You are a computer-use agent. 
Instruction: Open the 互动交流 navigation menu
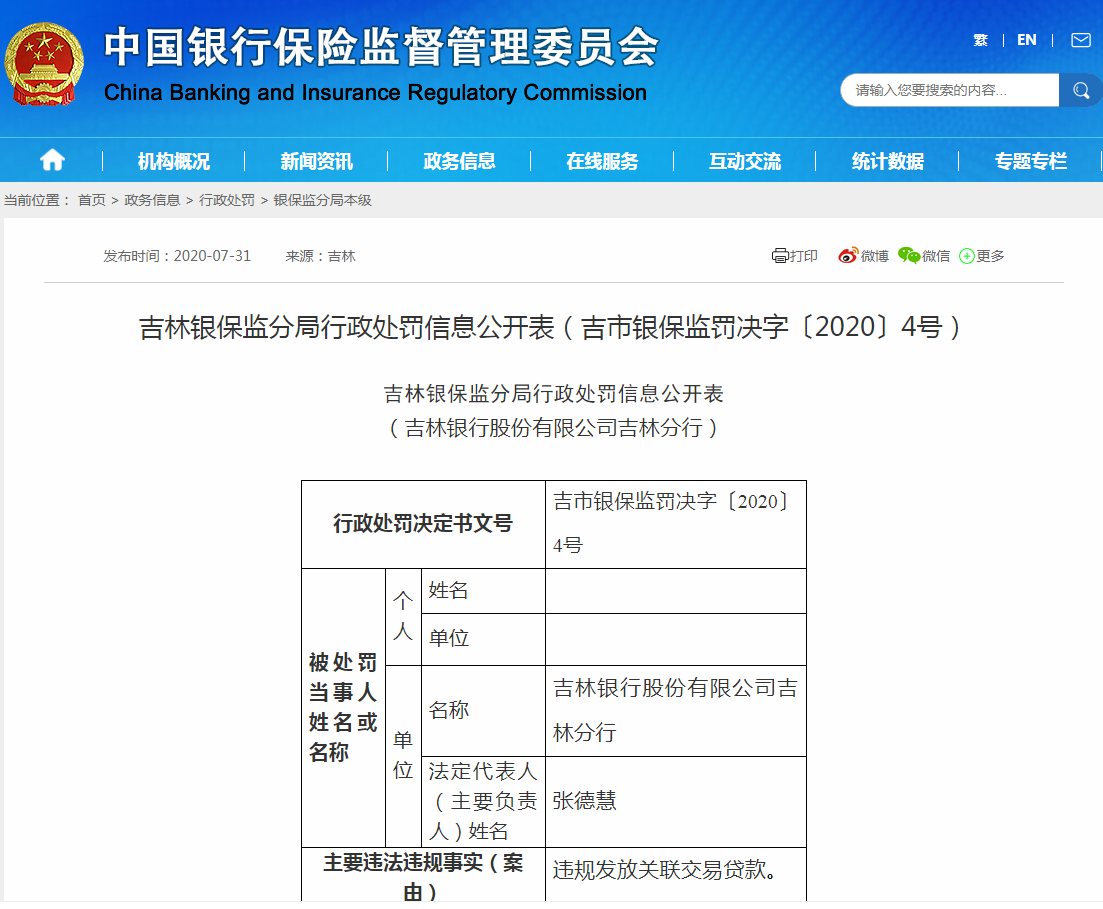(745, 160)
